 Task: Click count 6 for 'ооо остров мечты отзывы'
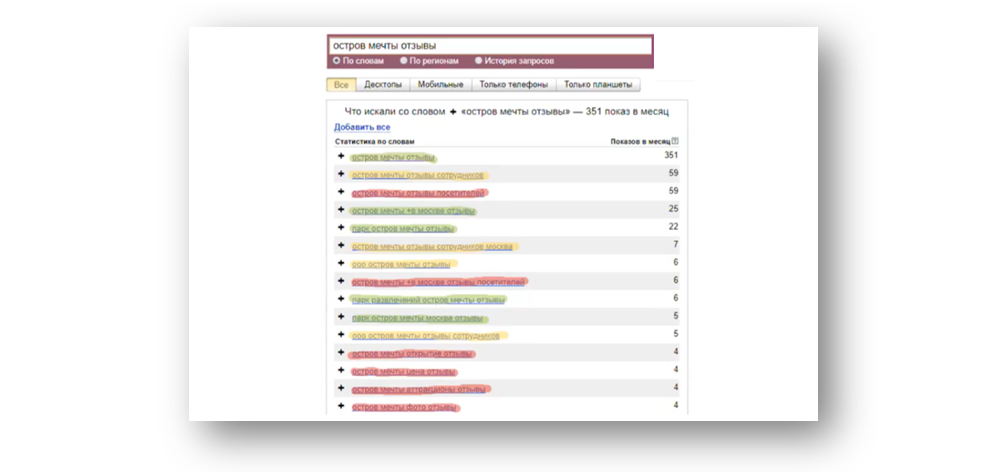(x=676, y=262)
